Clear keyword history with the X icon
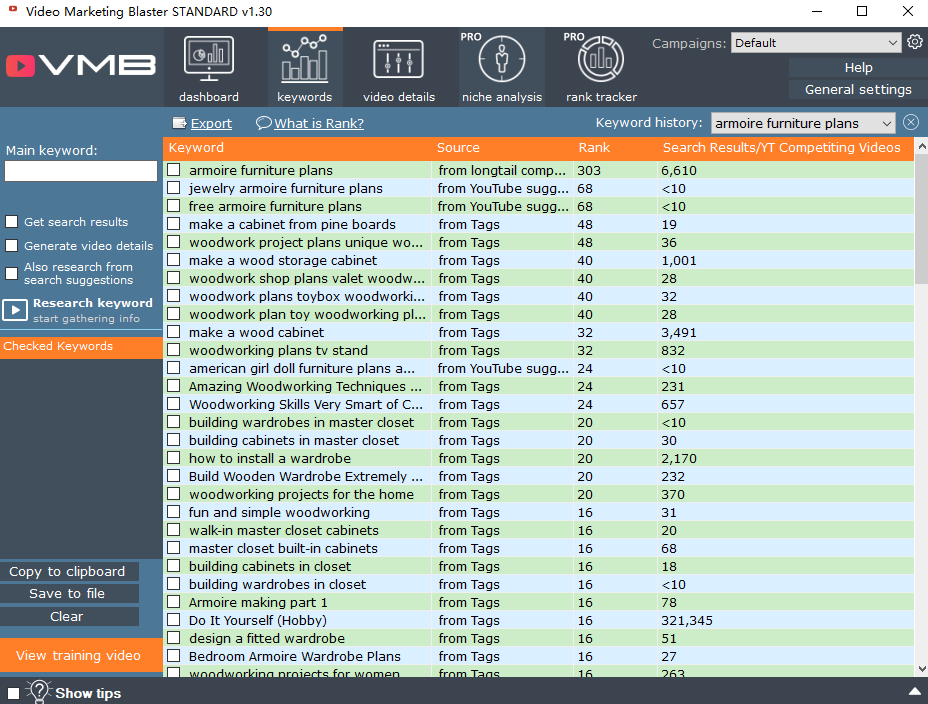The width and height of the screenshot is (928, 704). coord(911,123)
